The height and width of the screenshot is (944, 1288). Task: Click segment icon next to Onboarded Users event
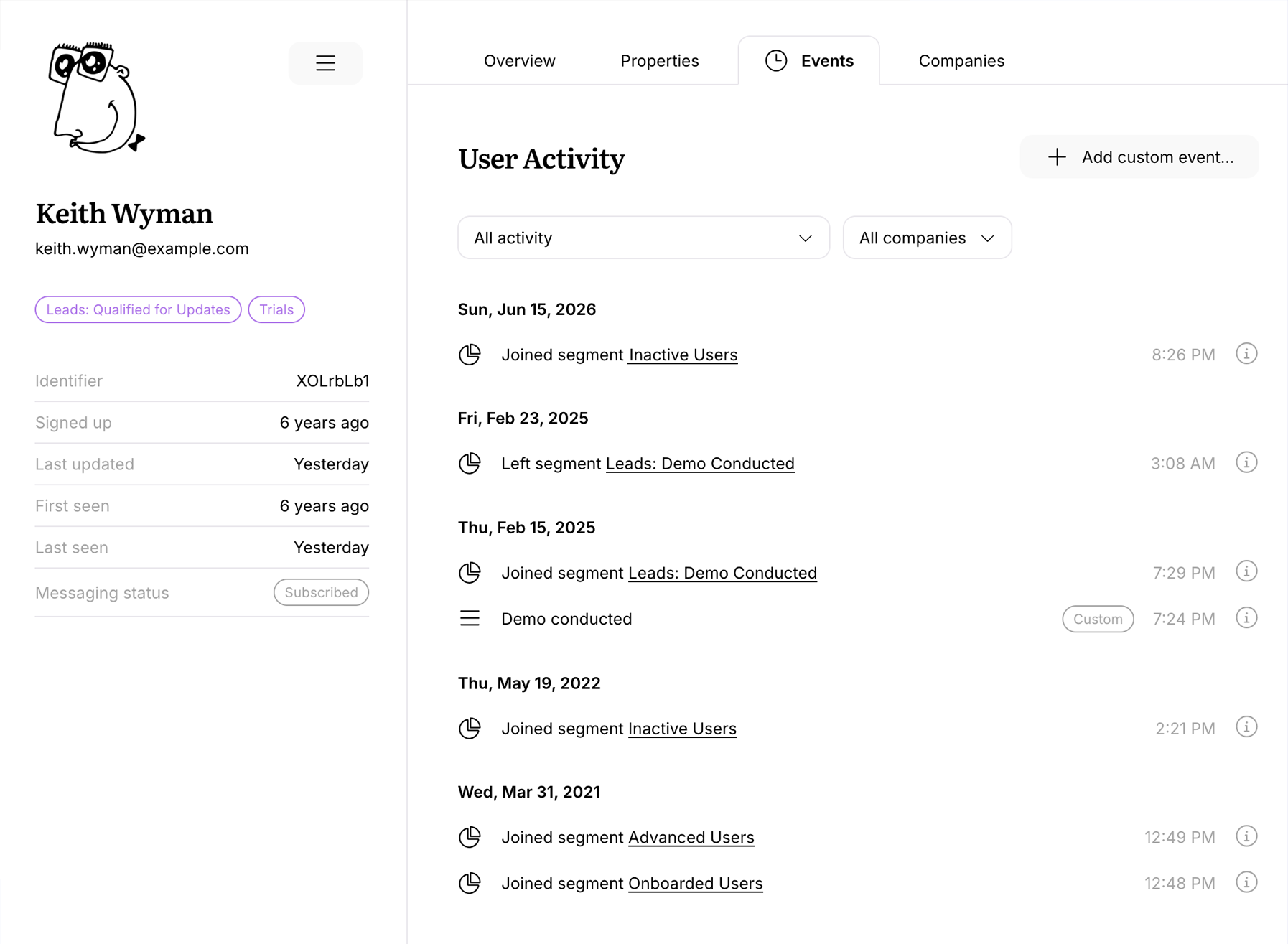[x=470, y=883]
